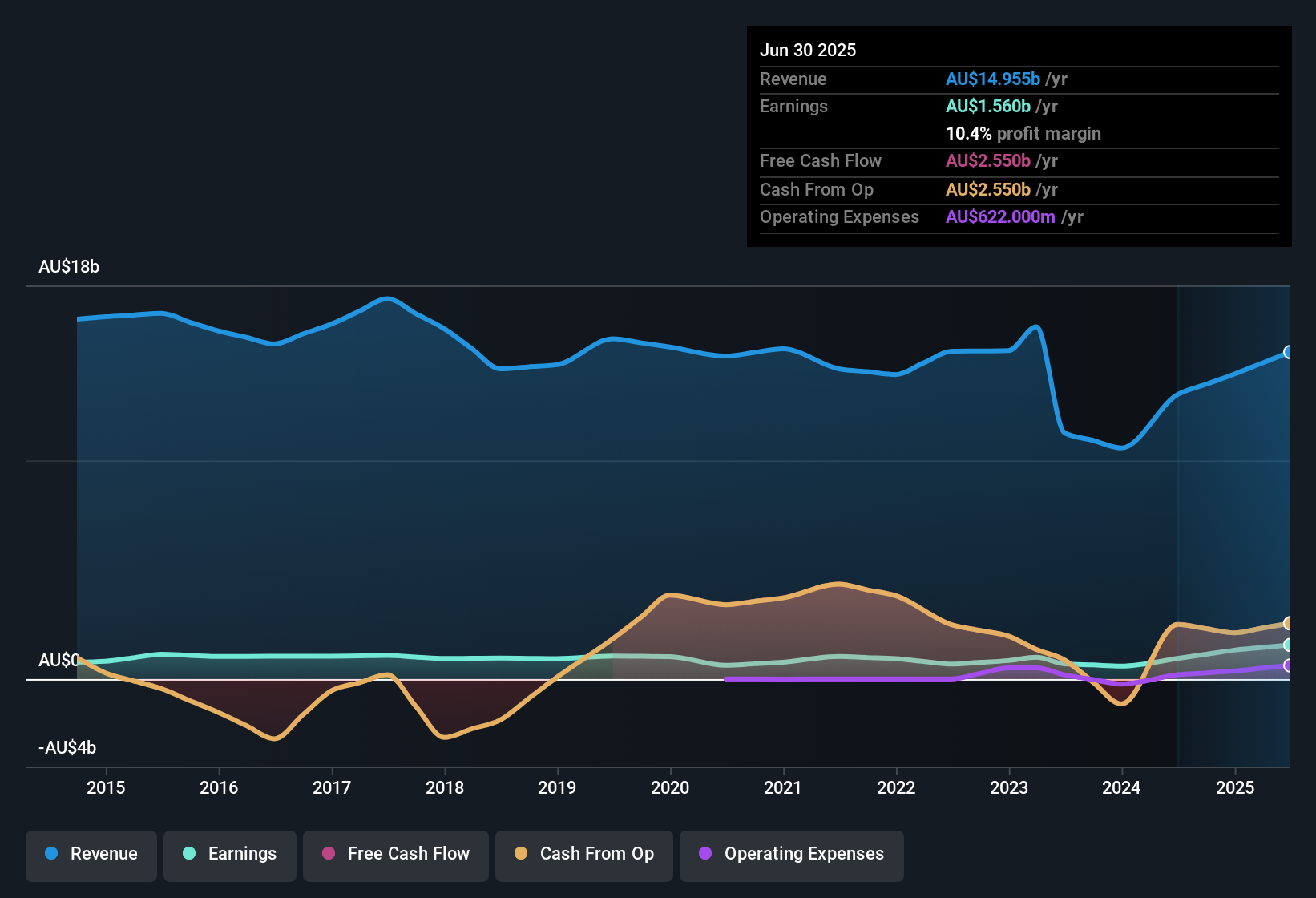1316x898 pixels.
Task: Hide the Free Cash Flow series via legend
Action: 395,854
